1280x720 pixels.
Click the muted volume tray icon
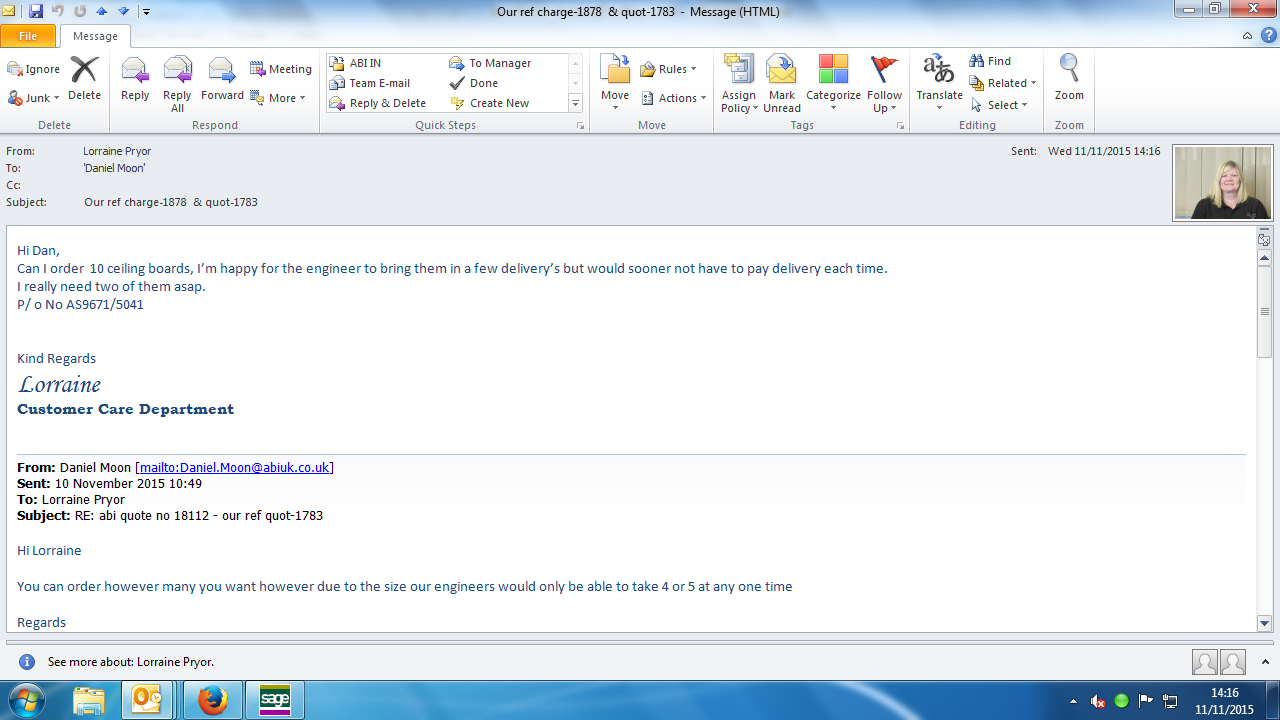1098,701
